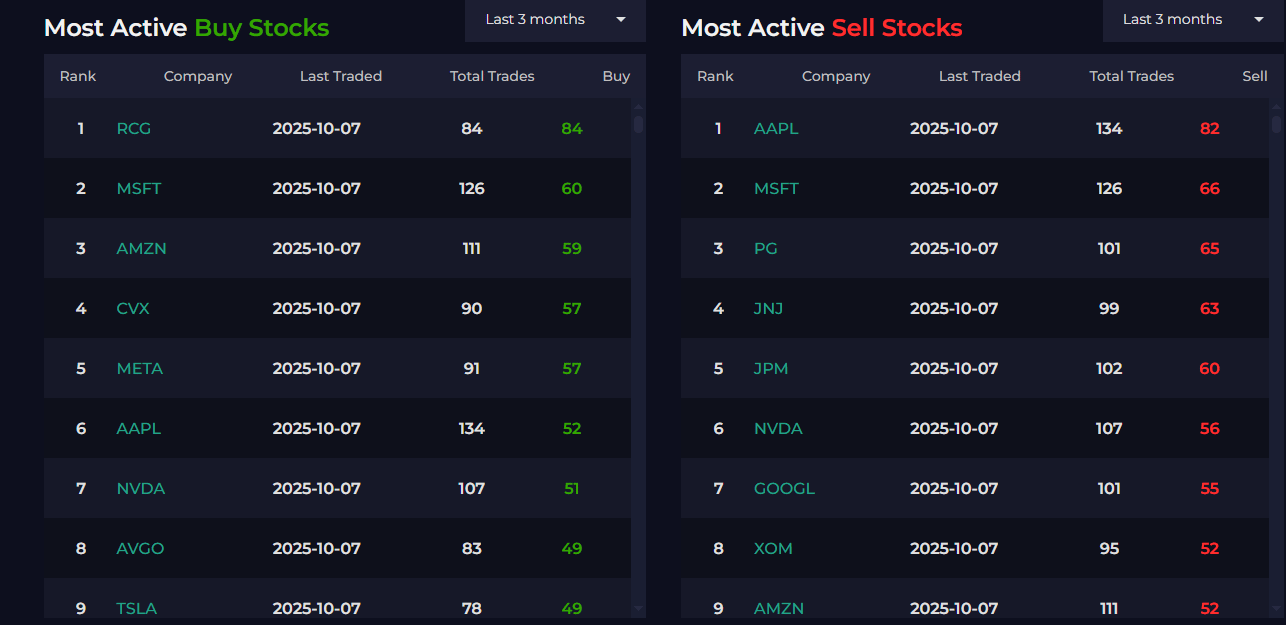Viewport: 1286px width, 625px height.
Task: Open AVGO ticker link
Action: click(140, 548)
